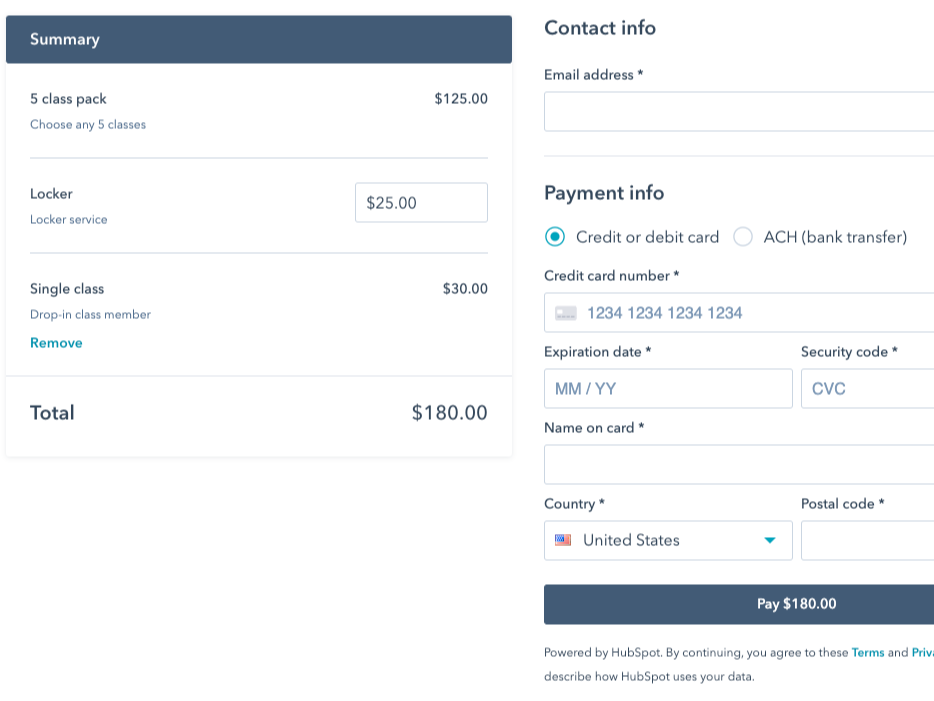This screenshot has height=701, width=934.
Task: Click the credit card icon in card number field
Action: 566,312
